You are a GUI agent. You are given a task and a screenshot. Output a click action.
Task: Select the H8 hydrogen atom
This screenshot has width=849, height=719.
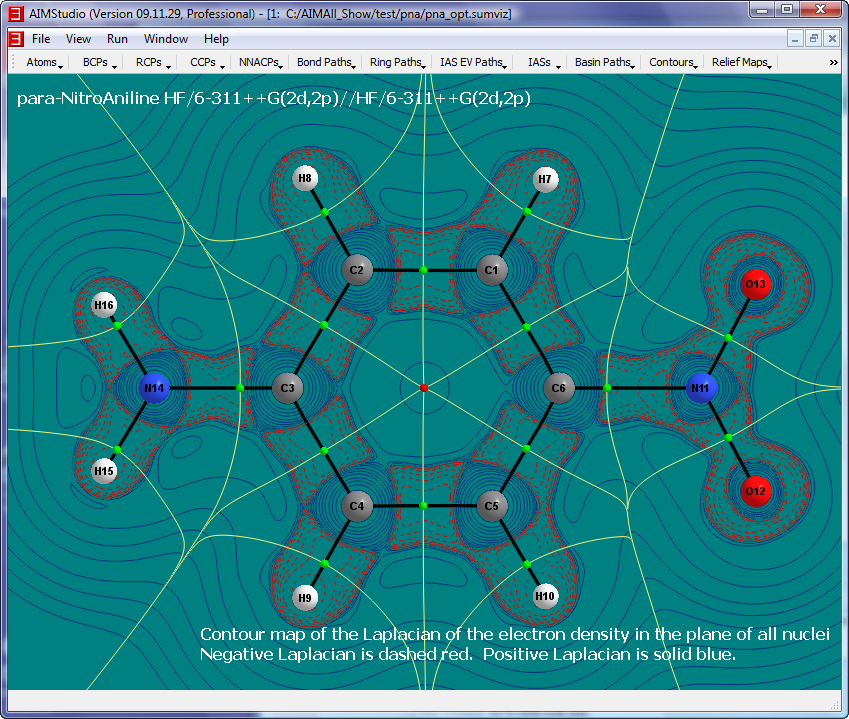click(x=306, y=179)
